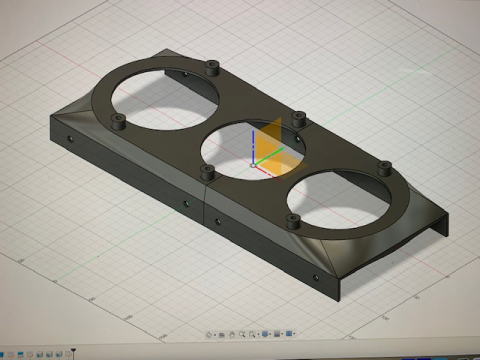The width and height of the screenshot is (480, 360).
Task: Expand the Display Settings dropdown arrow
Action: [x=270, y=334]
